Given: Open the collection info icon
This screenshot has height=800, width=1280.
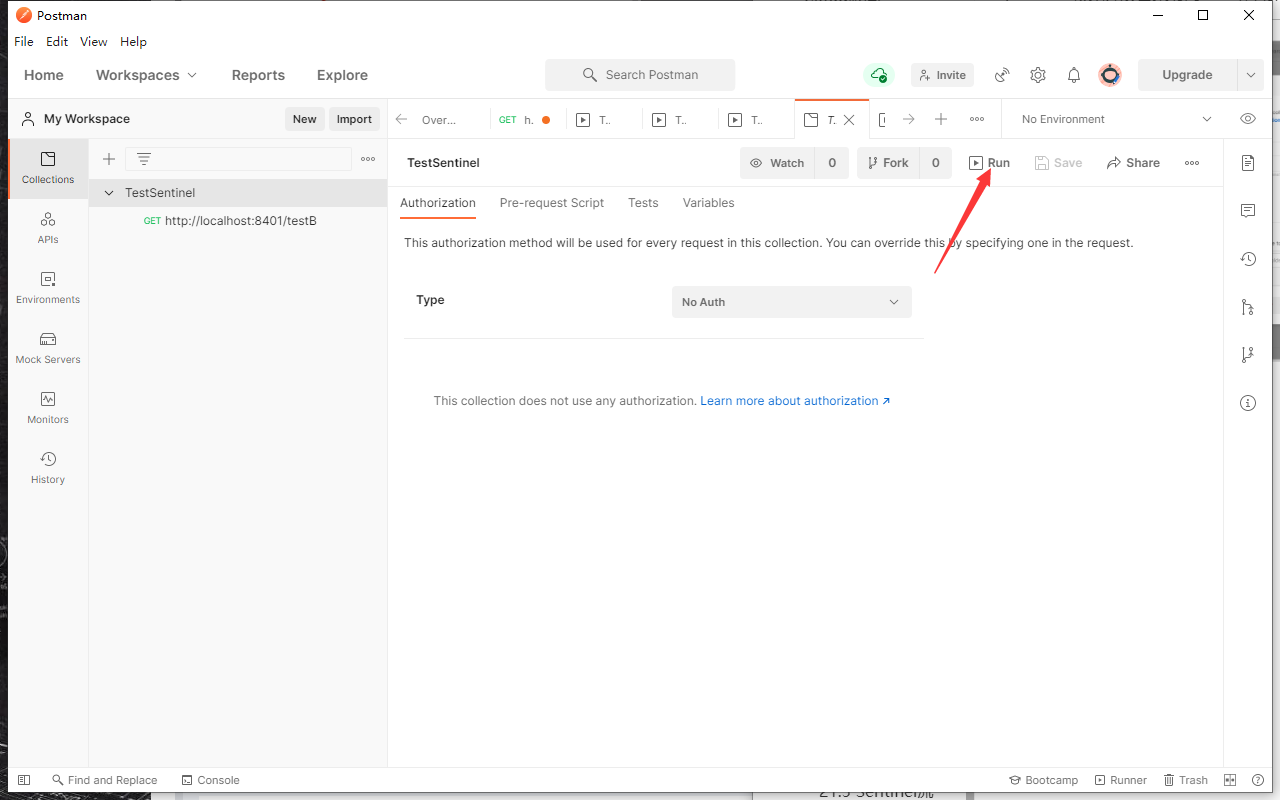Looking at the screenshot, I should coord(1247,403).
